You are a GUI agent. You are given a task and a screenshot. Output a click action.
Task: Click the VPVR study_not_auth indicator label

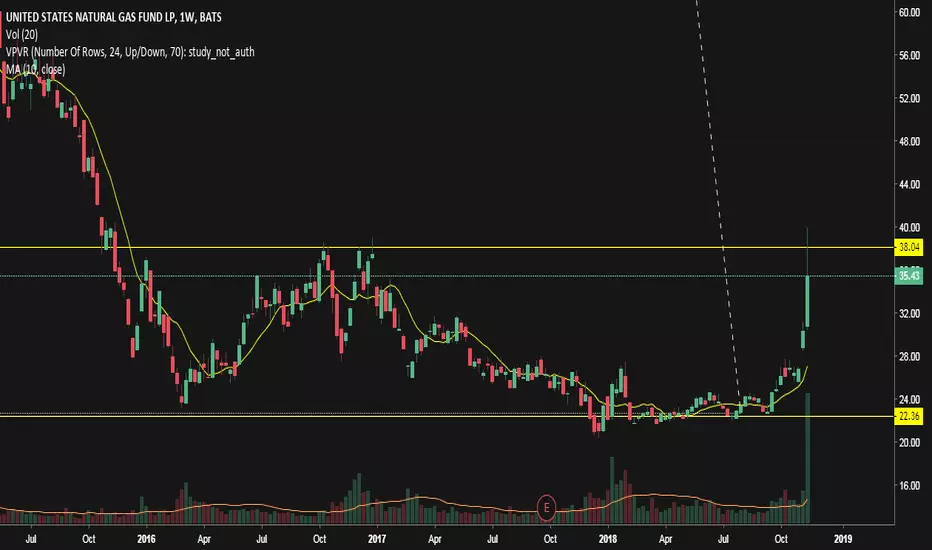[x=130, y=52]
